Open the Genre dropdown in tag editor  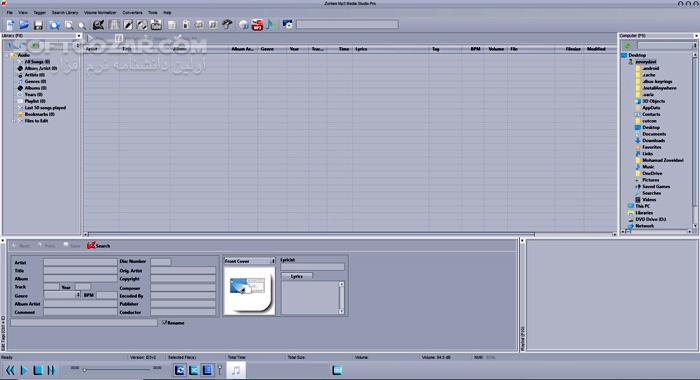(78, 295)
